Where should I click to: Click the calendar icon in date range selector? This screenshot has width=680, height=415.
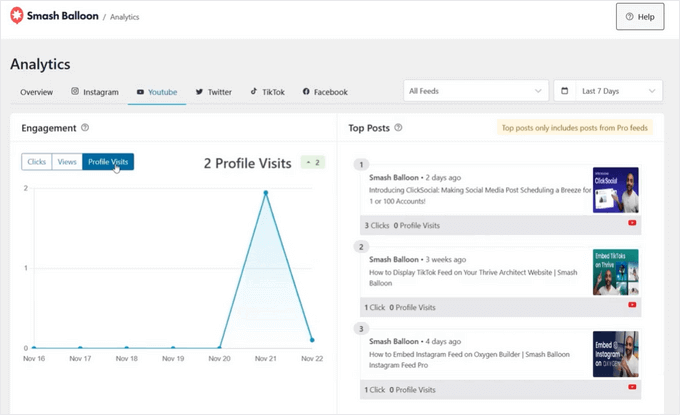point(566,91)
